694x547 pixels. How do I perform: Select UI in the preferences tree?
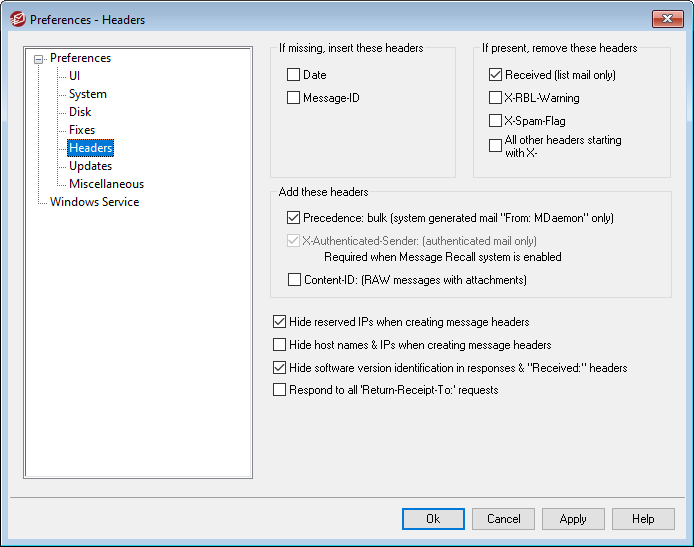pyautogui.click(x=75, y=76)
